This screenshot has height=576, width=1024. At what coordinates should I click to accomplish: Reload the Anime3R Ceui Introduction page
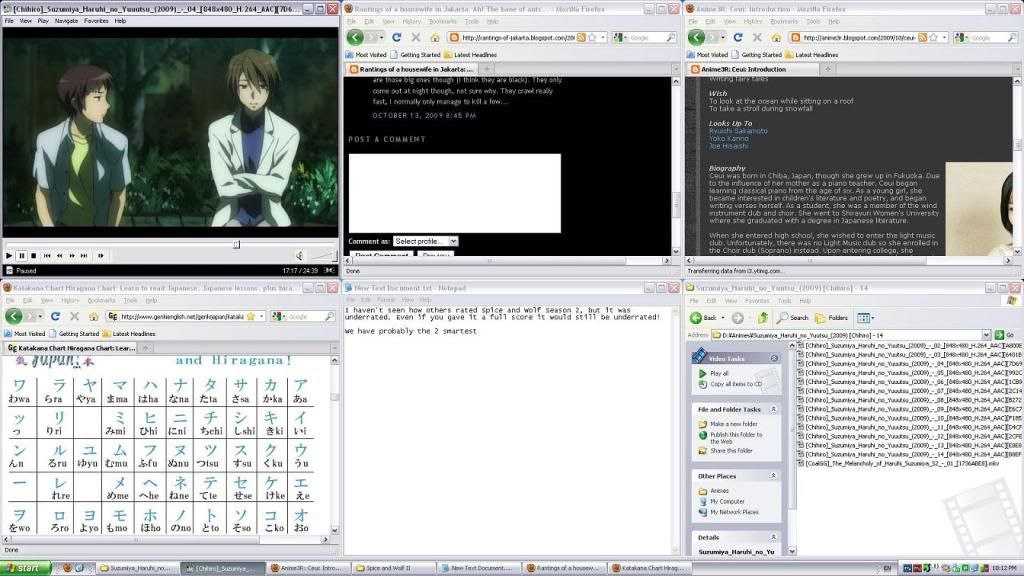pyautogui.click(x=738, y=38)
